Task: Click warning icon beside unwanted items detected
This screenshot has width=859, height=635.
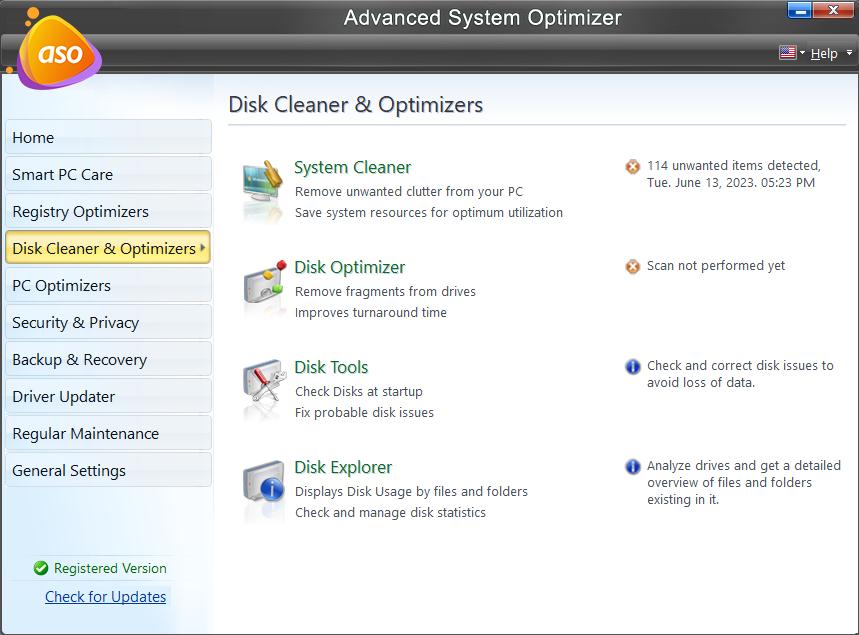Action: click(632, 167)
